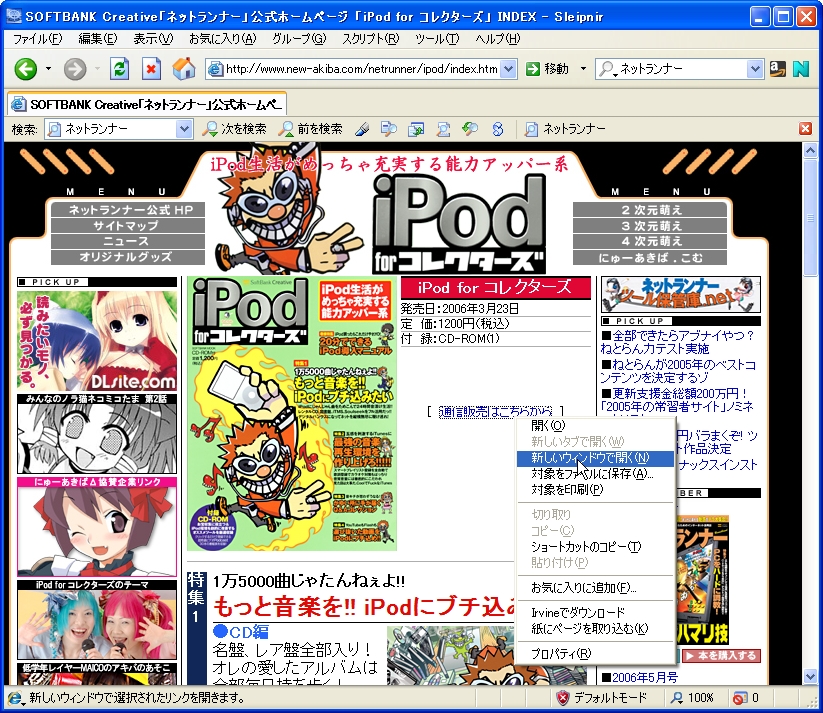Click the 4次元萌え menu button
Screen dimensions: 823x713
click(x=650, y=242)
